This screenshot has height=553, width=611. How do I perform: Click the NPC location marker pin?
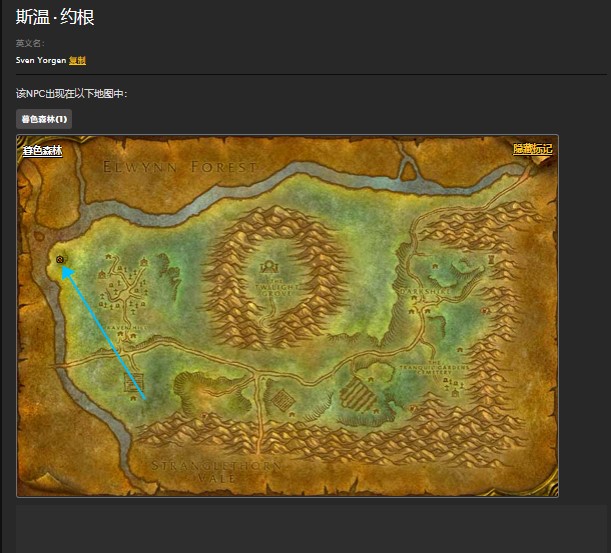(x=60, y=260)
